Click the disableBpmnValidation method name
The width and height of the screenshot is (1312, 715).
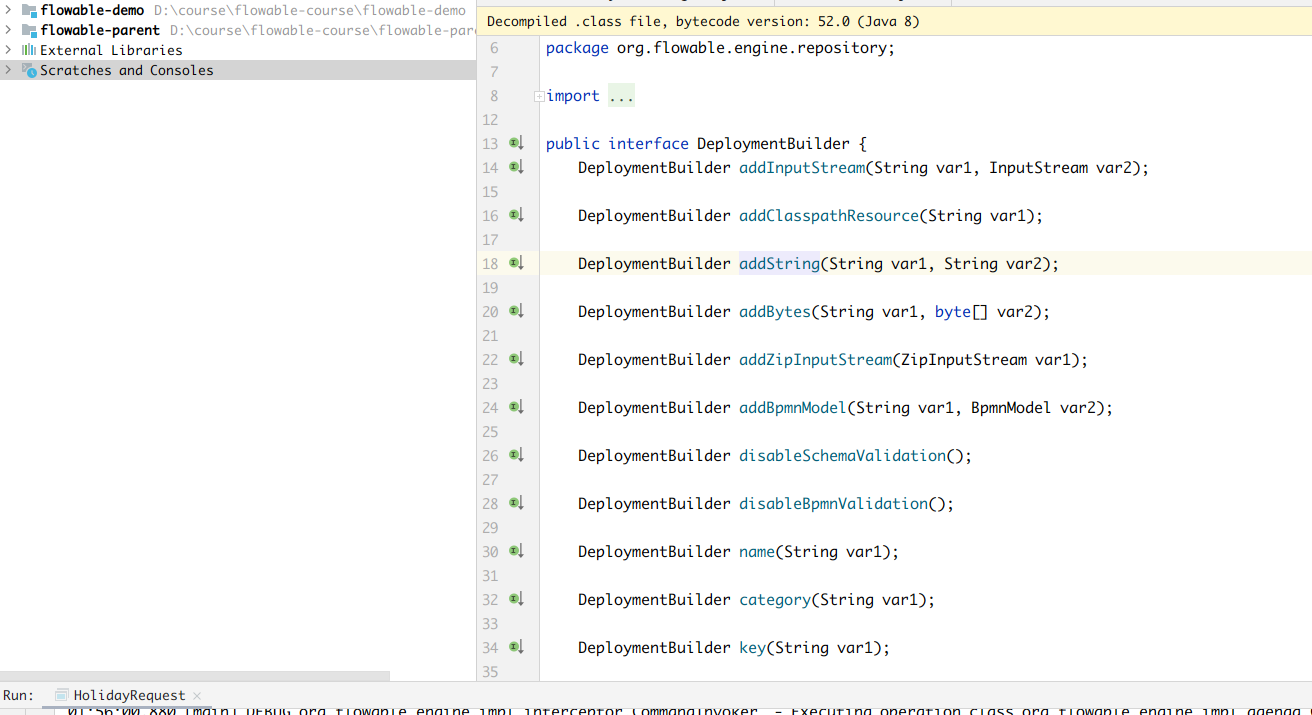pos(833,504)
